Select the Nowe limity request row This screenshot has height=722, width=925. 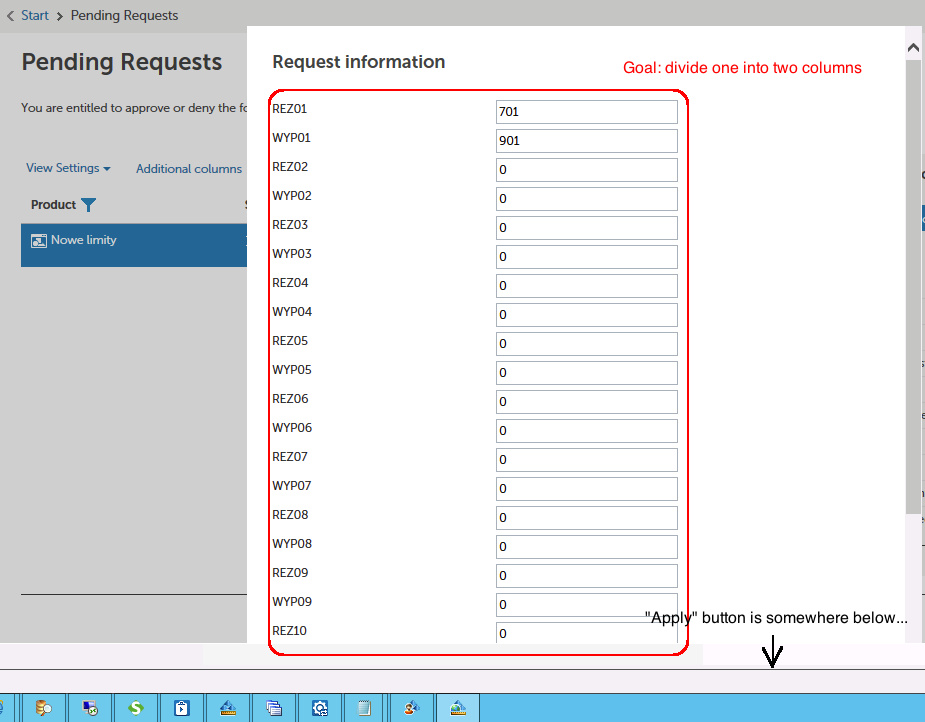pos(134,245)
